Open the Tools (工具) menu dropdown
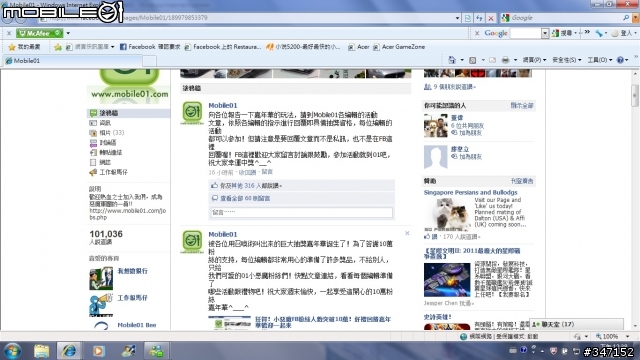This screenshot has height=360, width=640. tap(599, 60)
